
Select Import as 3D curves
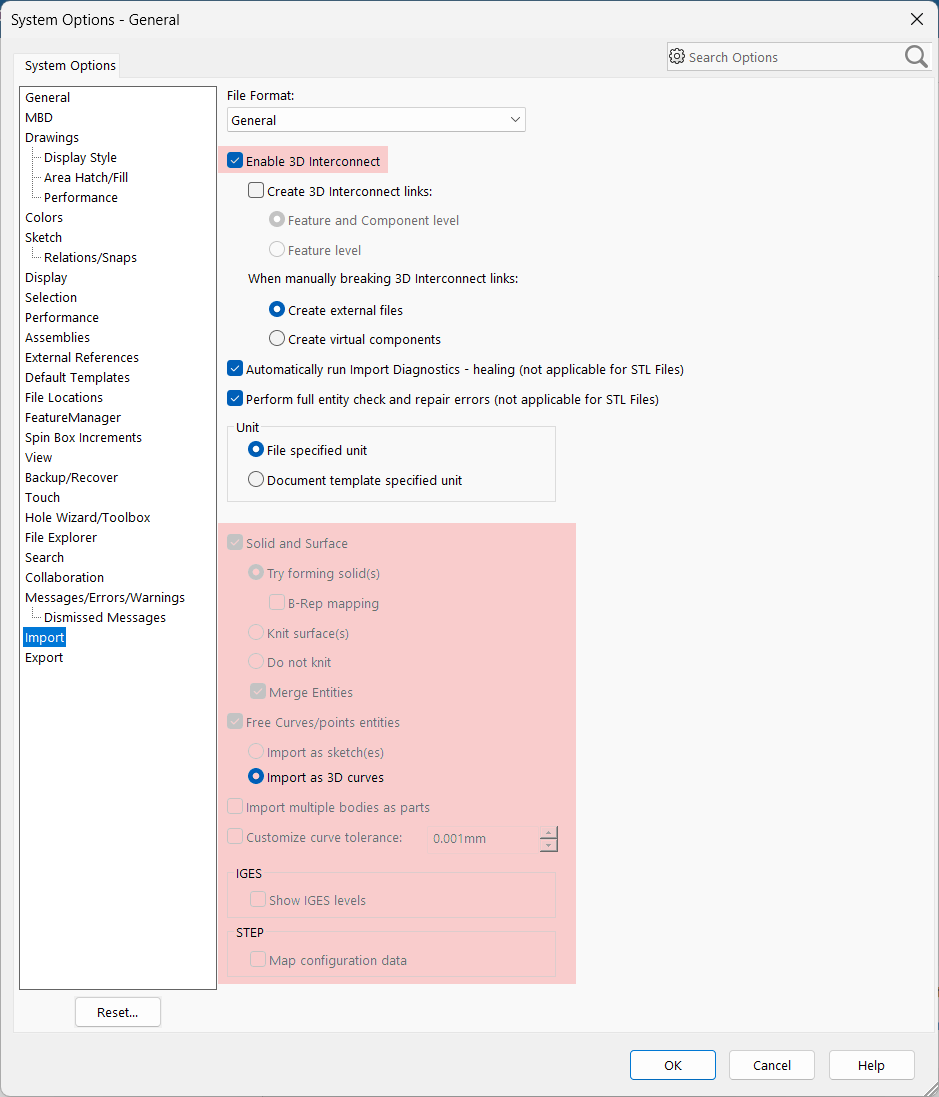[256, 777]
